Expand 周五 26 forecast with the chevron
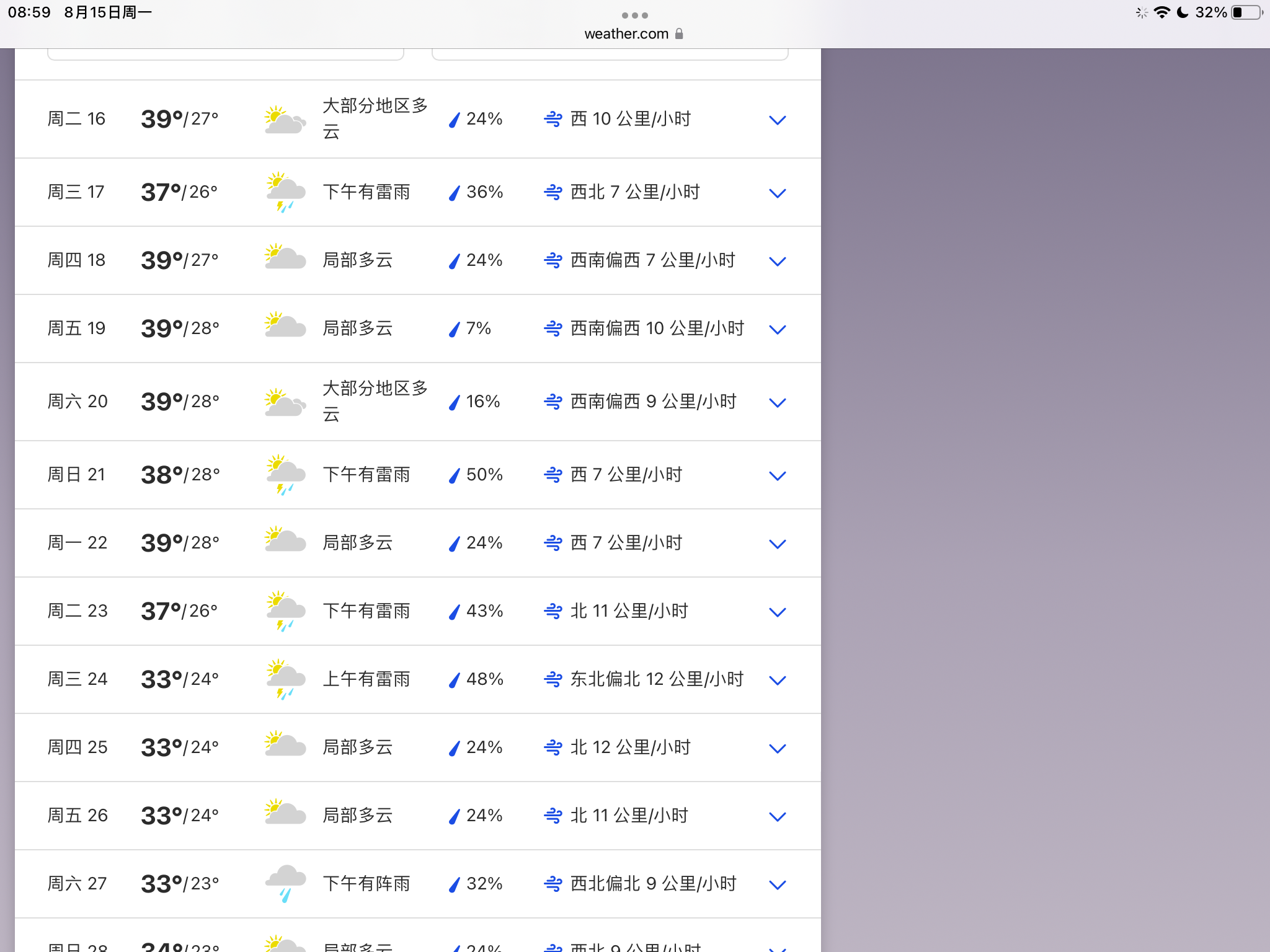 777,816
